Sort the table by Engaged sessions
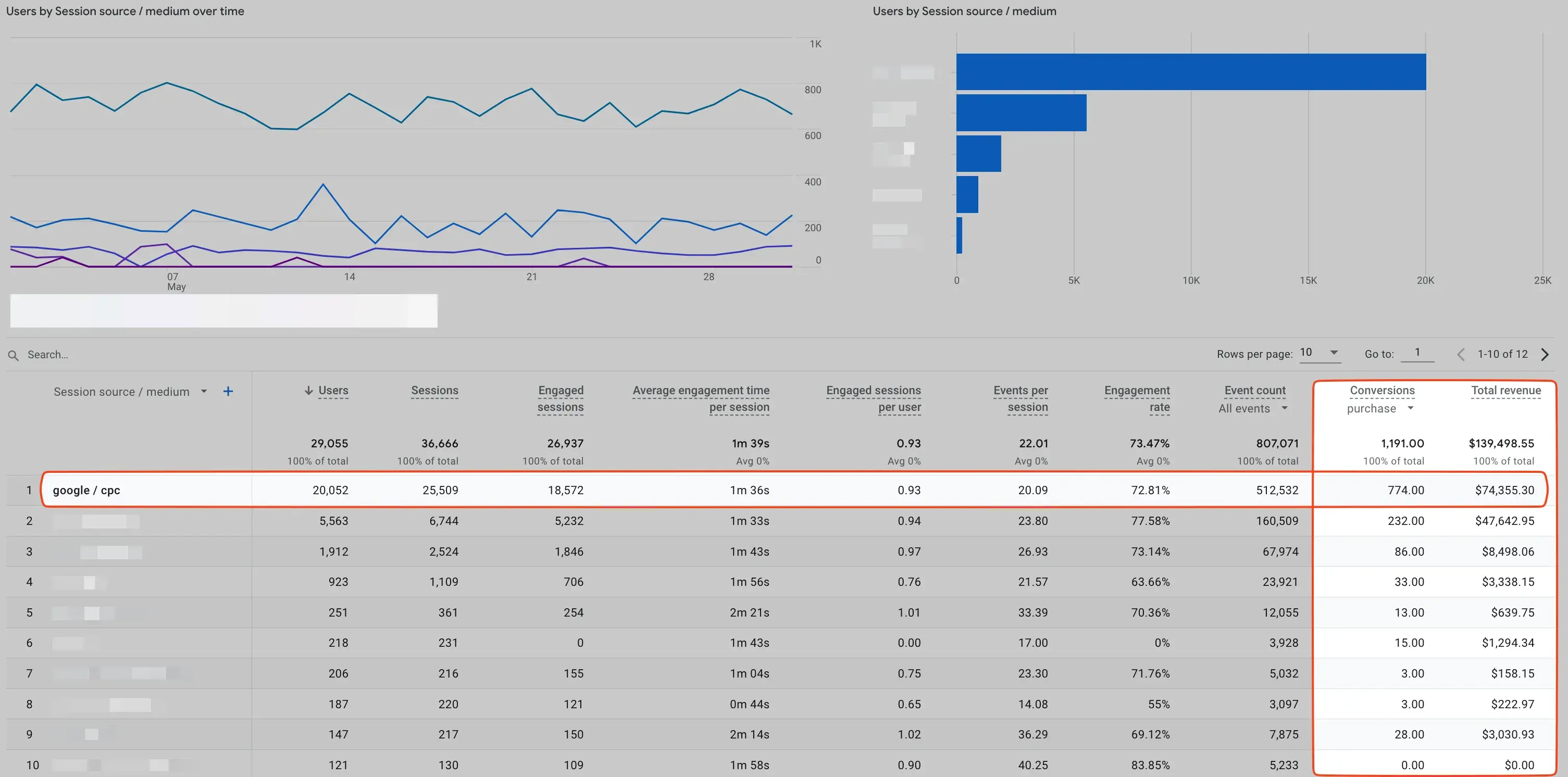Viewport: 1568px width, 777px height. (x=560, y=398)
